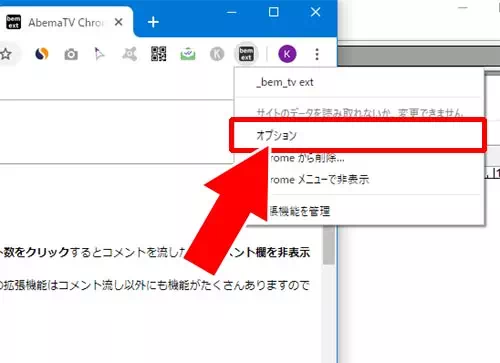Open the Similarweb extension icon
The height and width of the screenshot is (363, 500).
(x=42, y=54)
